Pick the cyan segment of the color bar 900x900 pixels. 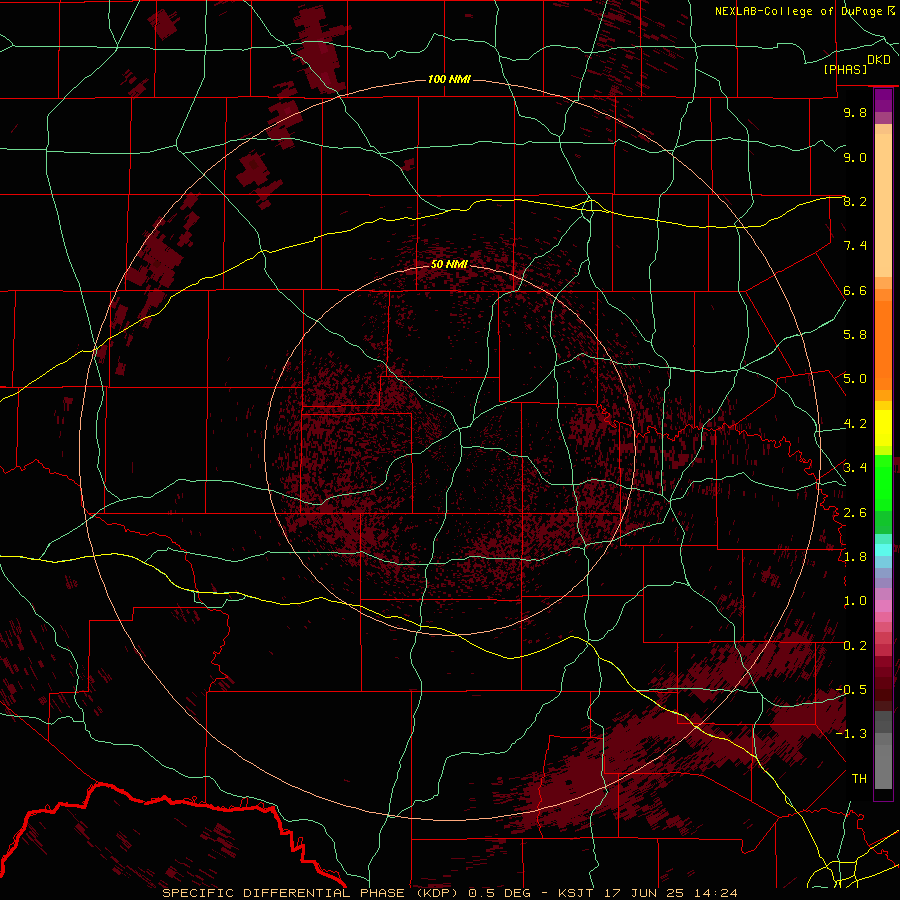883,549
